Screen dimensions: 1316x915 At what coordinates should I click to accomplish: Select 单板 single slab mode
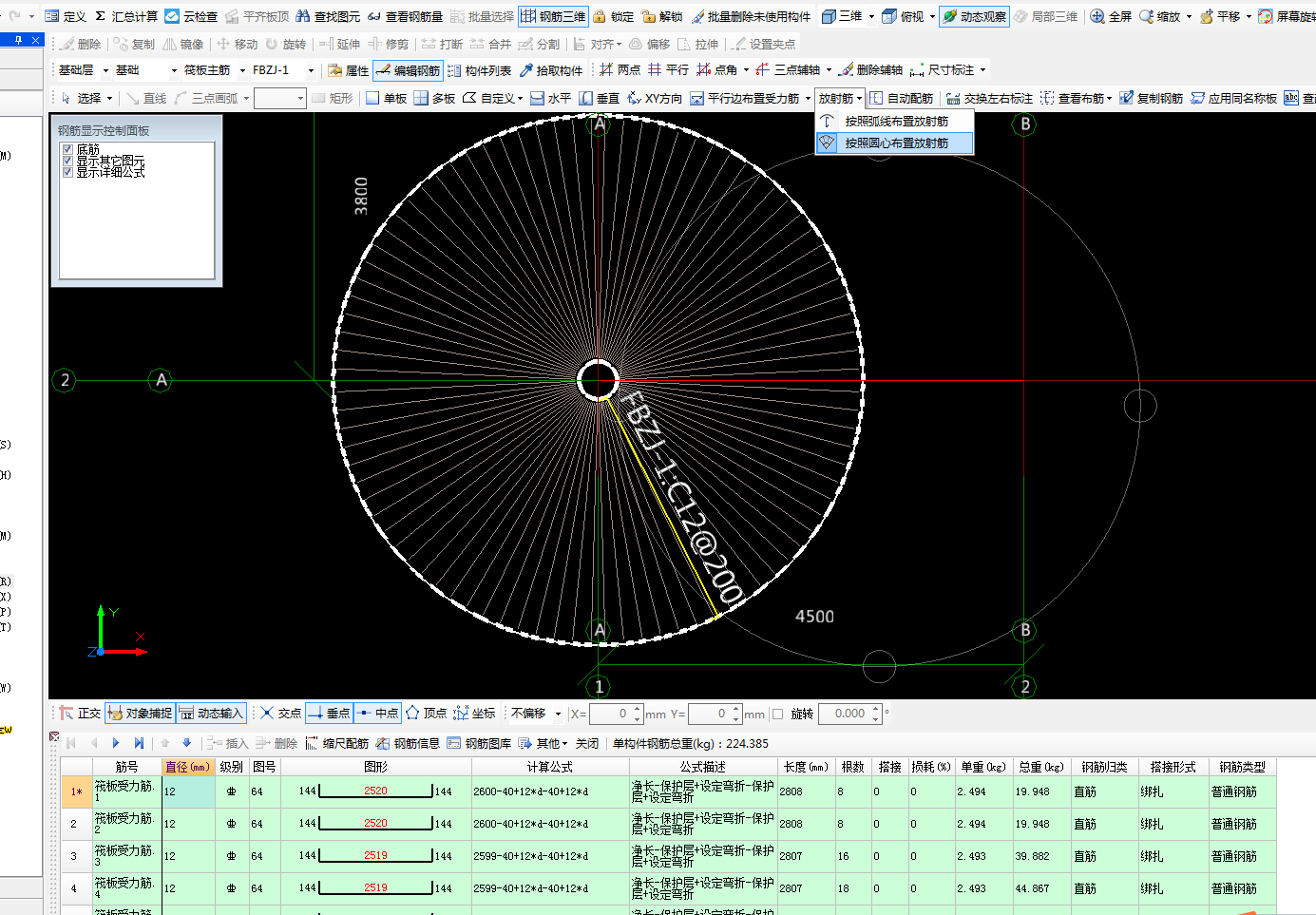coord(387,98)
